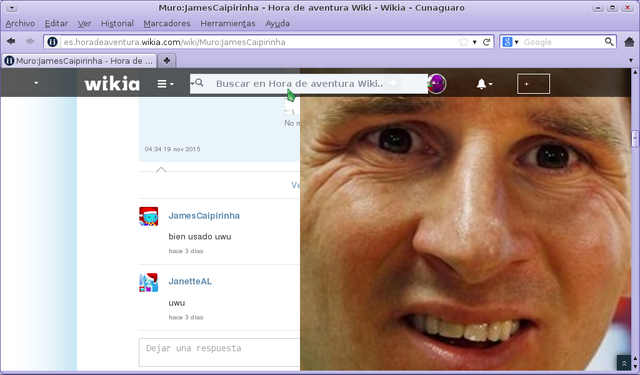Viewport: 640px width, 375px height.
Task: Jump to top with the double-chevron button
Action: click(x=624, y=363)
